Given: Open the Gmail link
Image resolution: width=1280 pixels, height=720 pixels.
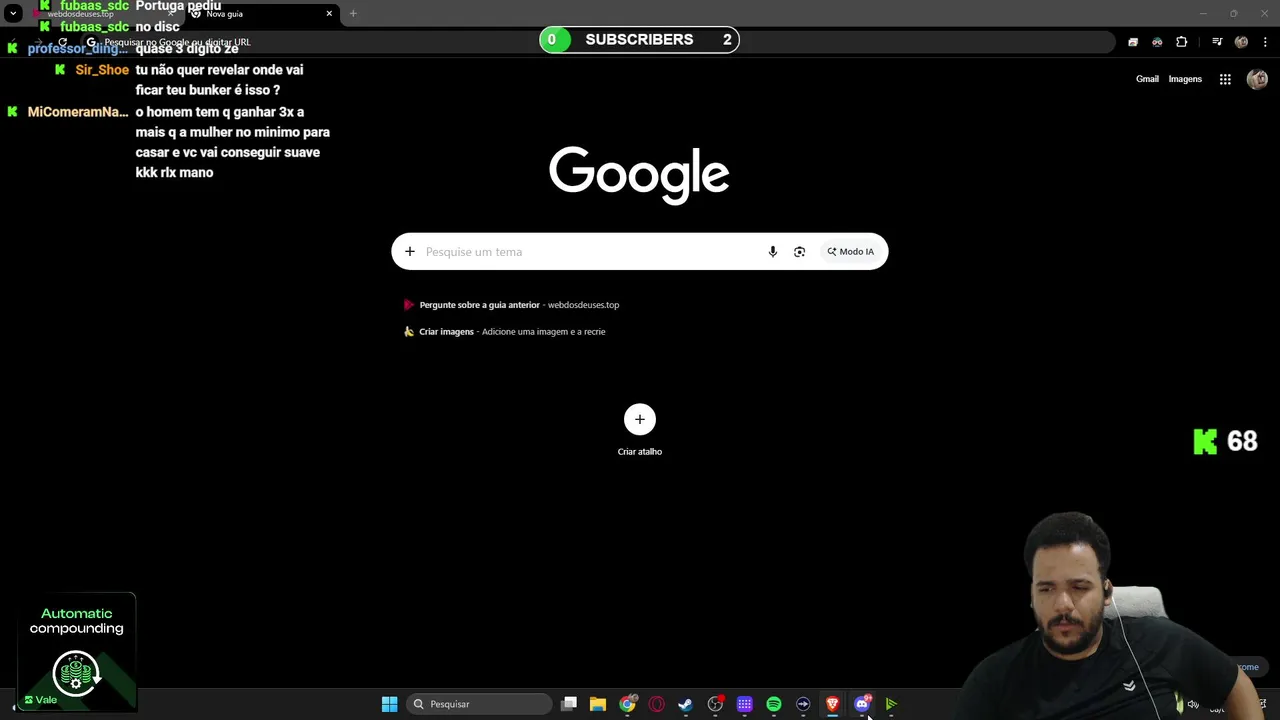Looking at the screenshot, I should 1147,79.
